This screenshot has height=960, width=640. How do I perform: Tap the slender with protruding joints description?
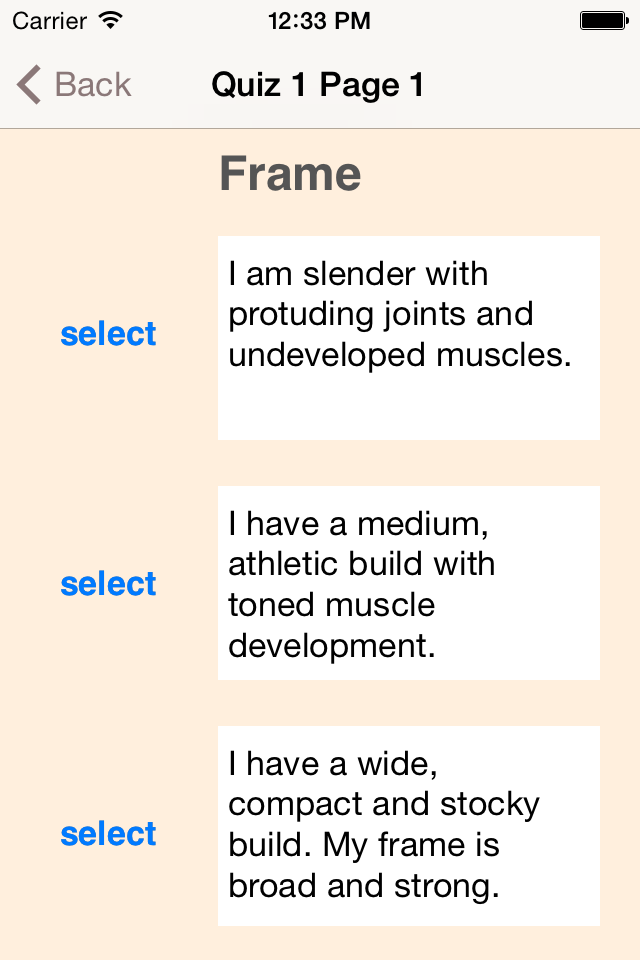(x=408, y=337)
